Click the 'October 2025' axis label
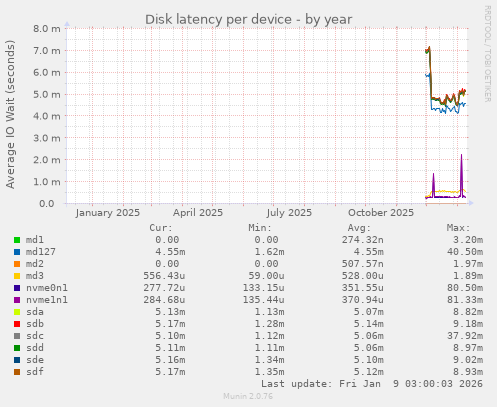This screenshot has width=497, height=407. click(x=381, y=213)
